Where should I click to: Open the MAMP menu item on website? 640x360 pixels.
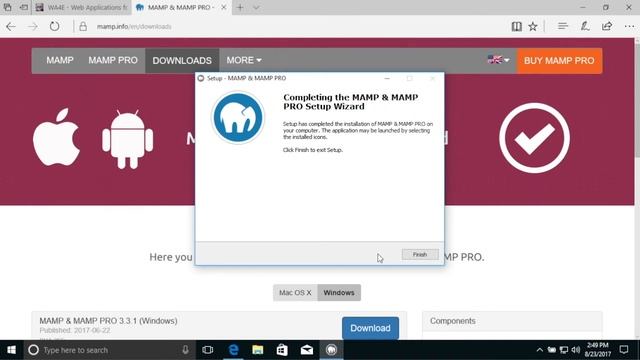click(60, 60)
